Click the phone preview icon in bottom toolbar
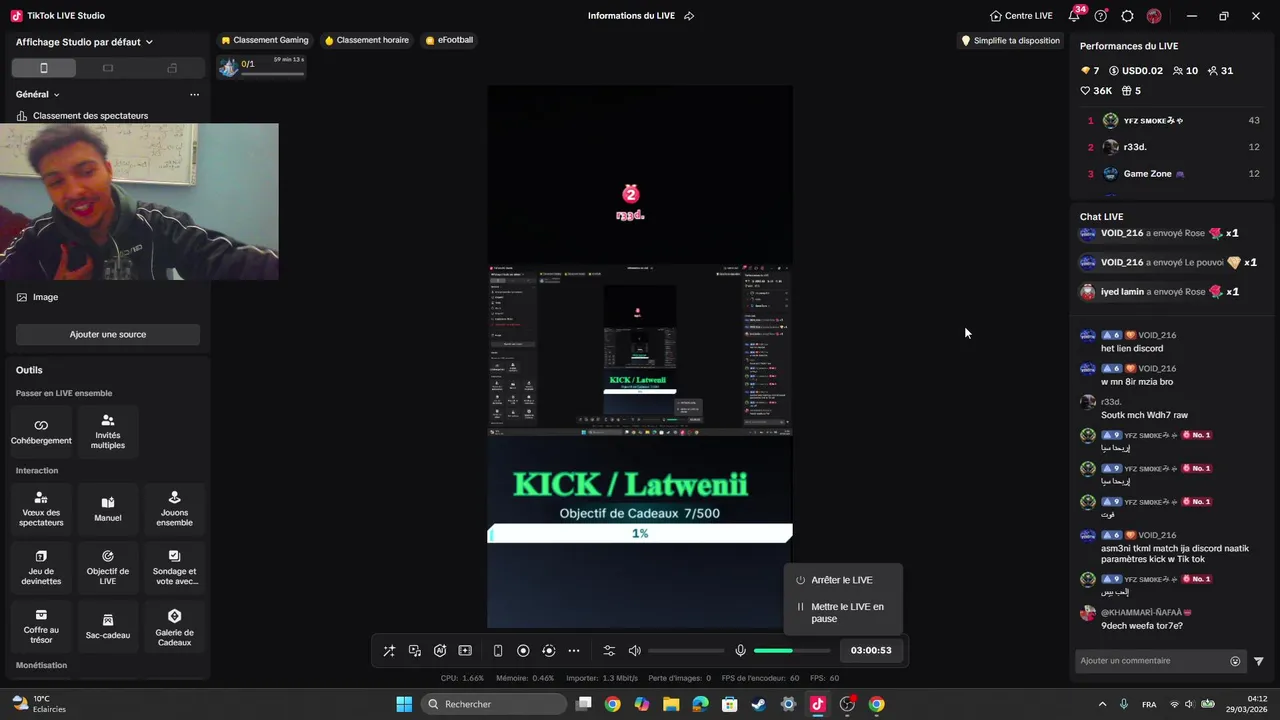1280x720 pixels. tap(498, 650)
